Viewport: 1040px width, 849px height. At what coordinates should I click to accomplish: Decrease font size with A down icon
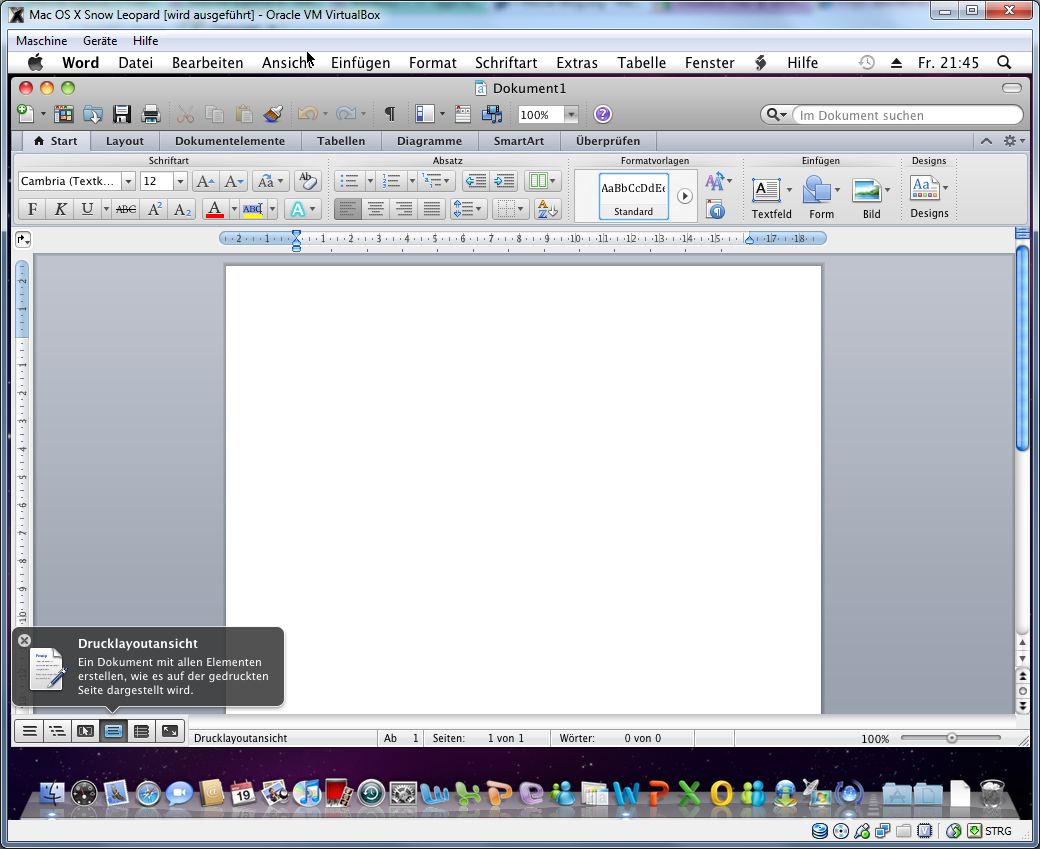point(233,181)
